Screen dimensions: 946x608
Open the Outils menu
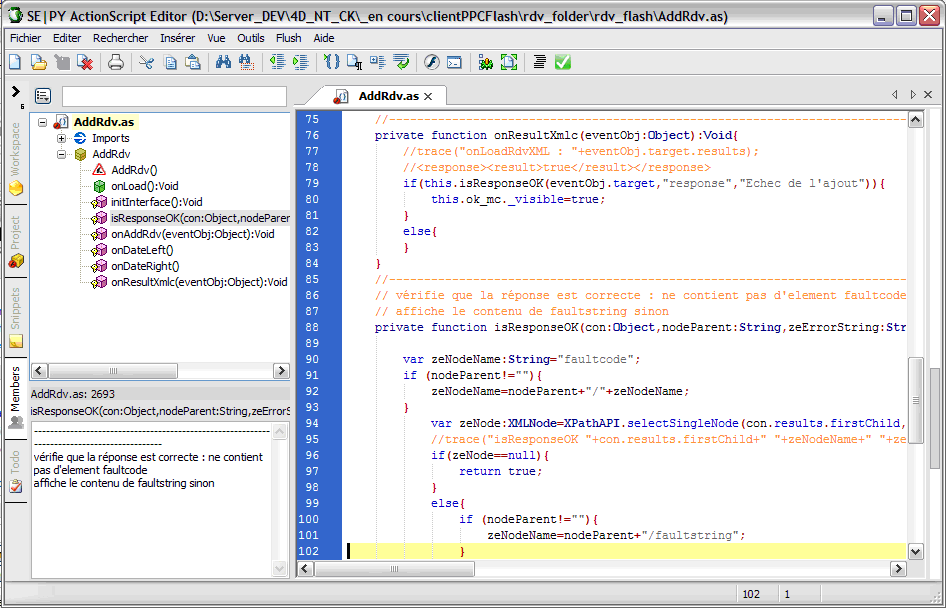coord(251,38)
